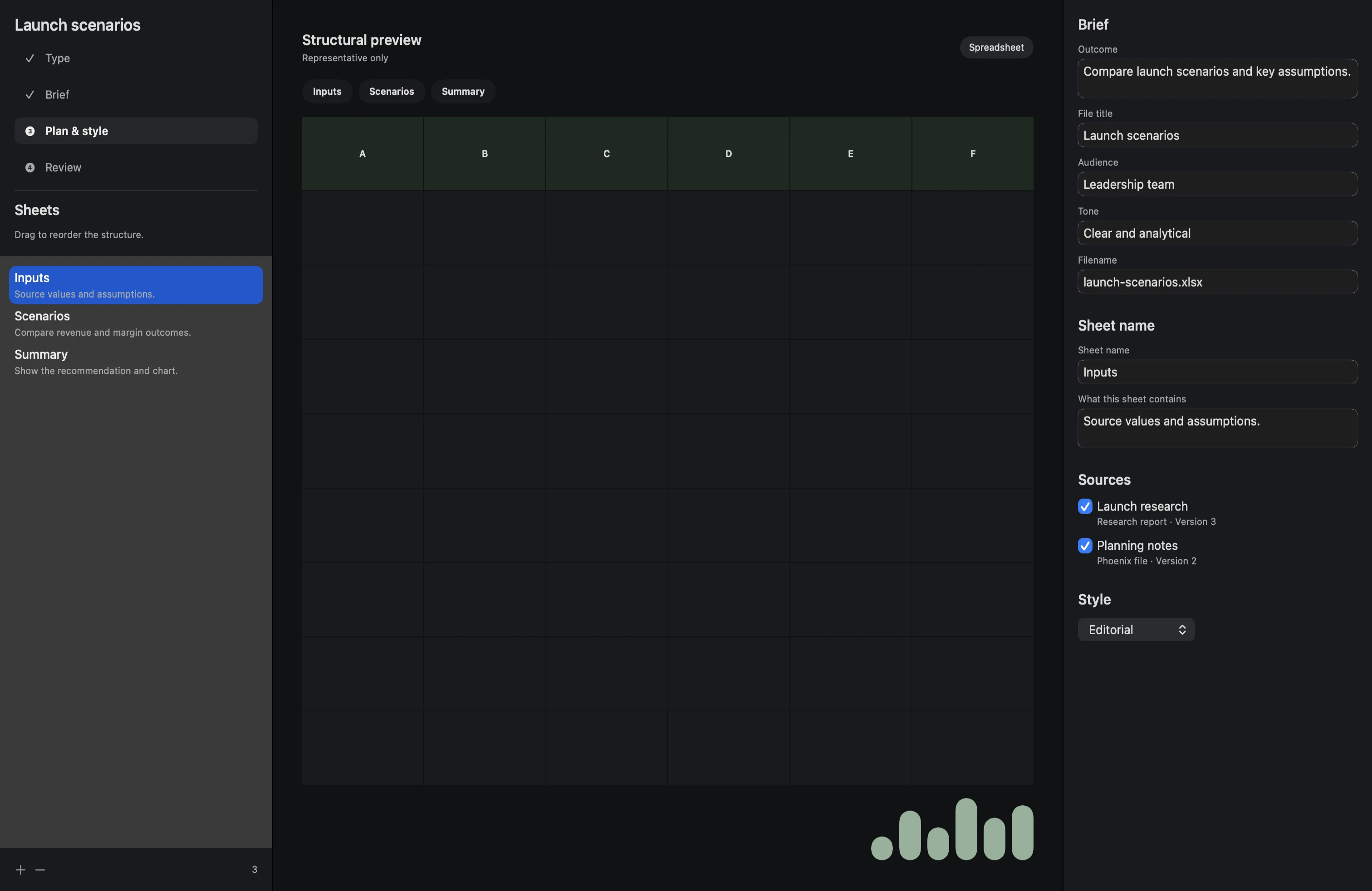Click the Audience field
Image resolution: width=1372 pixels, height=891 pixels.
pyautogui.click(x=1217, y=185)
